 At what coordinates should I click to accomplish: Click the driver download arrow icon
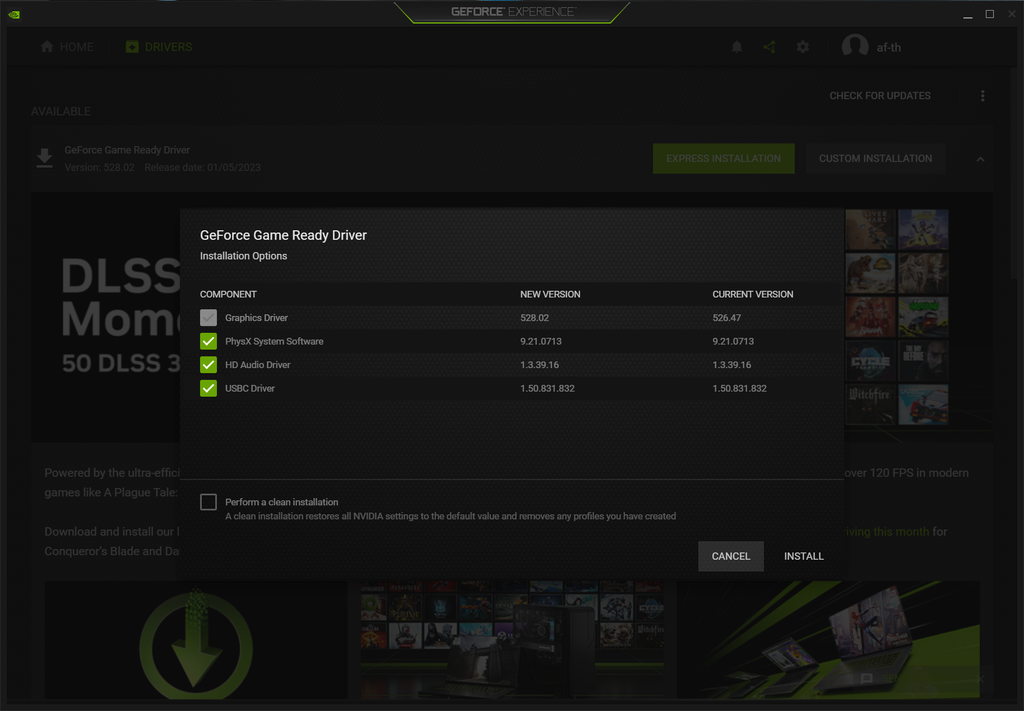pyautogui.click(x=44, y=157)
